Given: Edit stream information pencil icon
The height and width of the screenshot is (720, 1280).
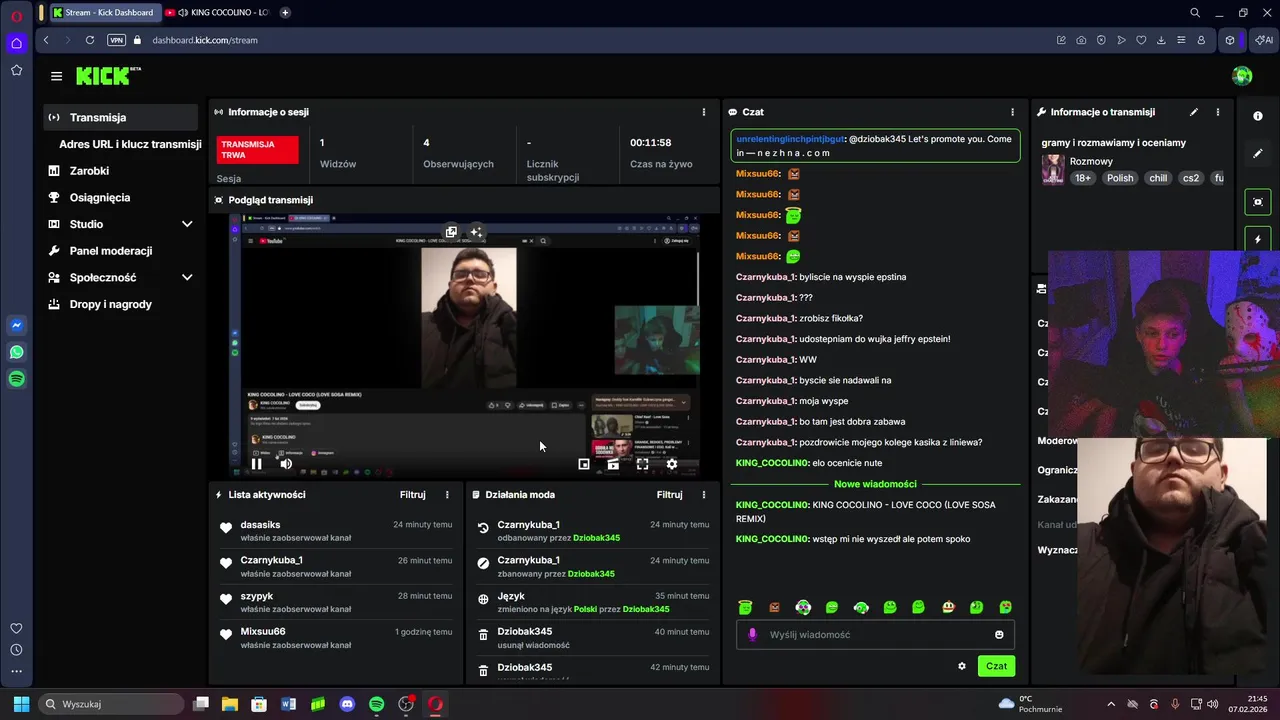Looking at the screenshot, I should tap(1193, 112).
